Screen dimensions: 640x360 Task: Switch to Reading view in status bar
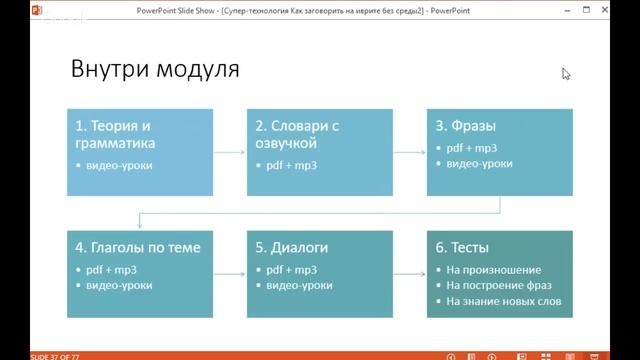570,357
